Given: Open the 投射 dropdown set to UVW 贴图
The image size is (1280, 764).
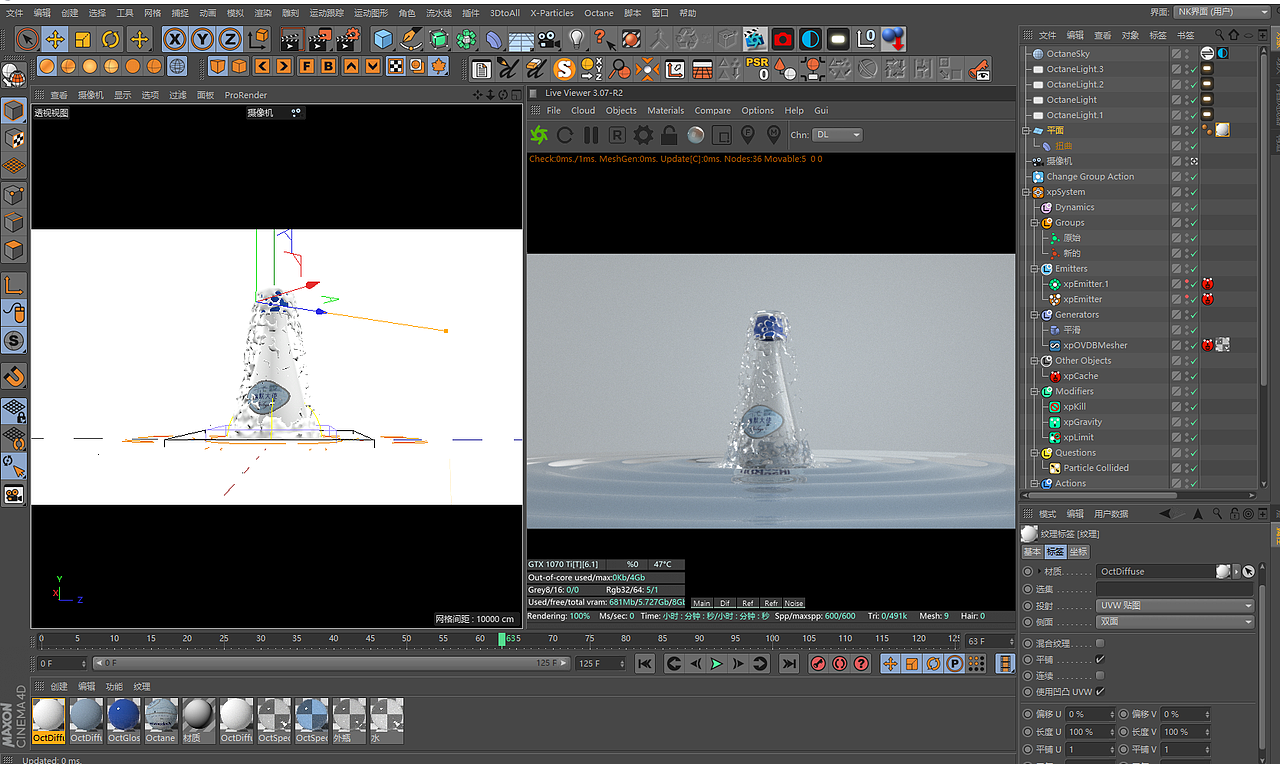Looking at the screenshot, I should pos(1175,605).
